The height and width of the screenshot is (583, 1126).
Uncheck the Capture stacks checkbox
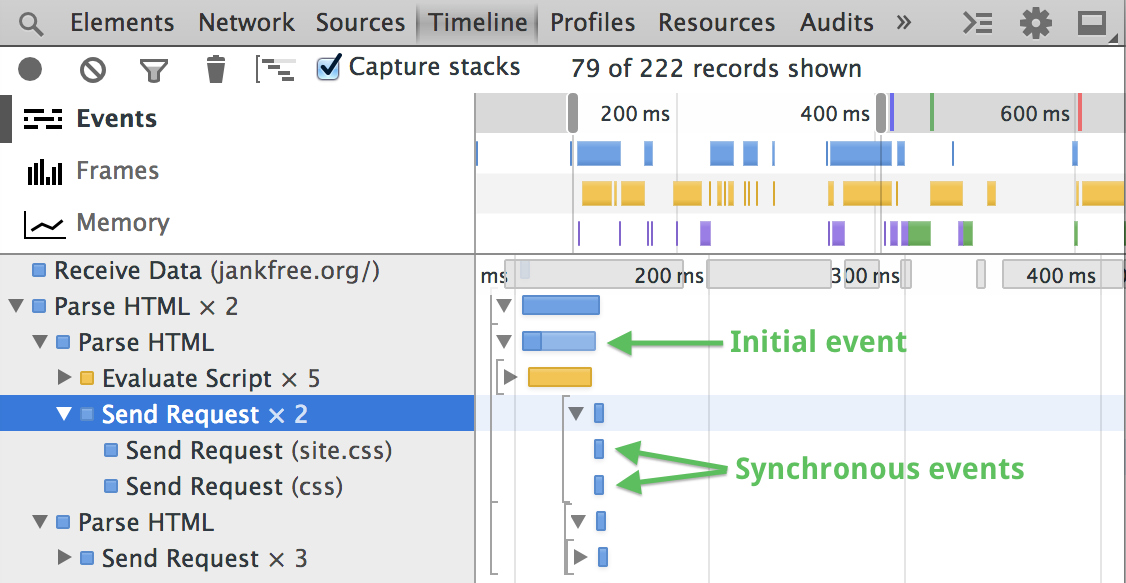click(x=328, y=68)
